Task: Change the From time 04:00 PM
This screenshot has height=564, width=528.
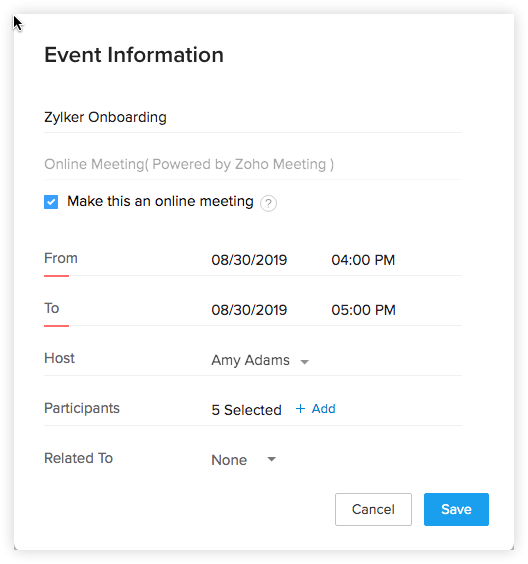Action: pyautogui.click(x=363, y=260)
